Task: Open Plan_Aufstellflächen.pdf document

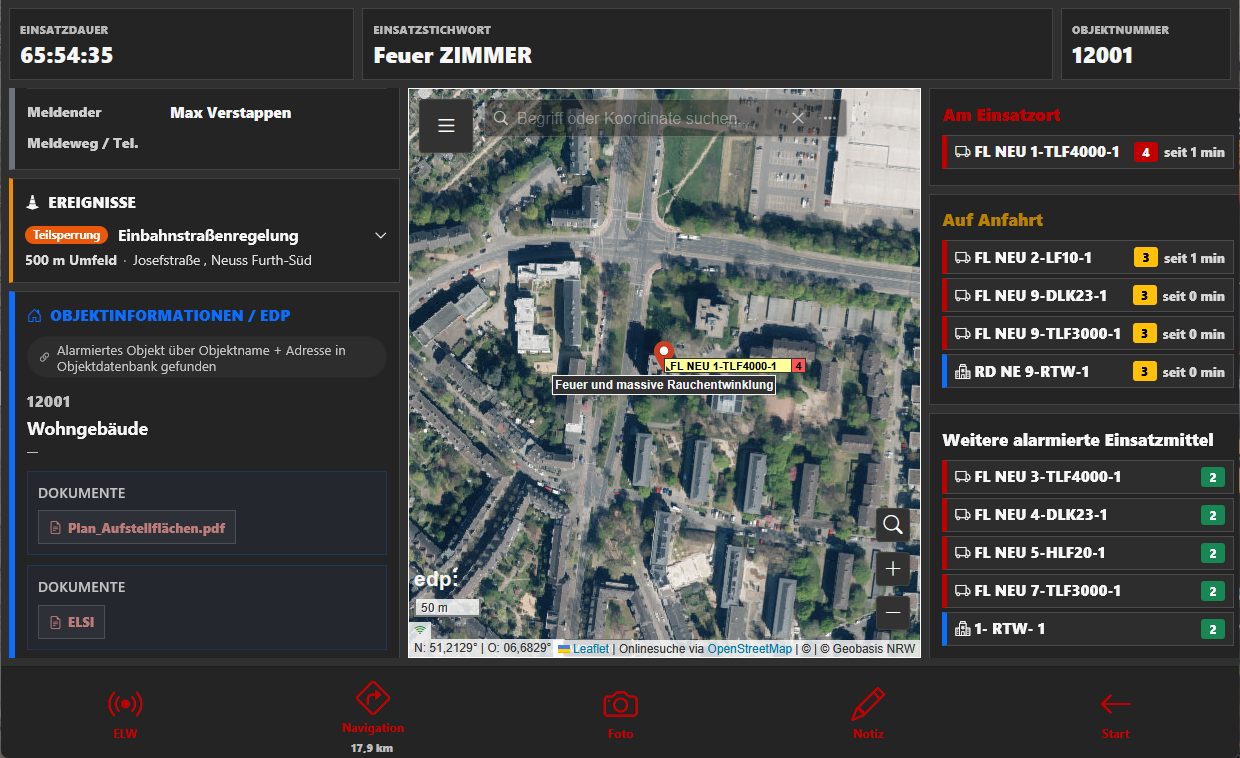Action: coord(137,528)
